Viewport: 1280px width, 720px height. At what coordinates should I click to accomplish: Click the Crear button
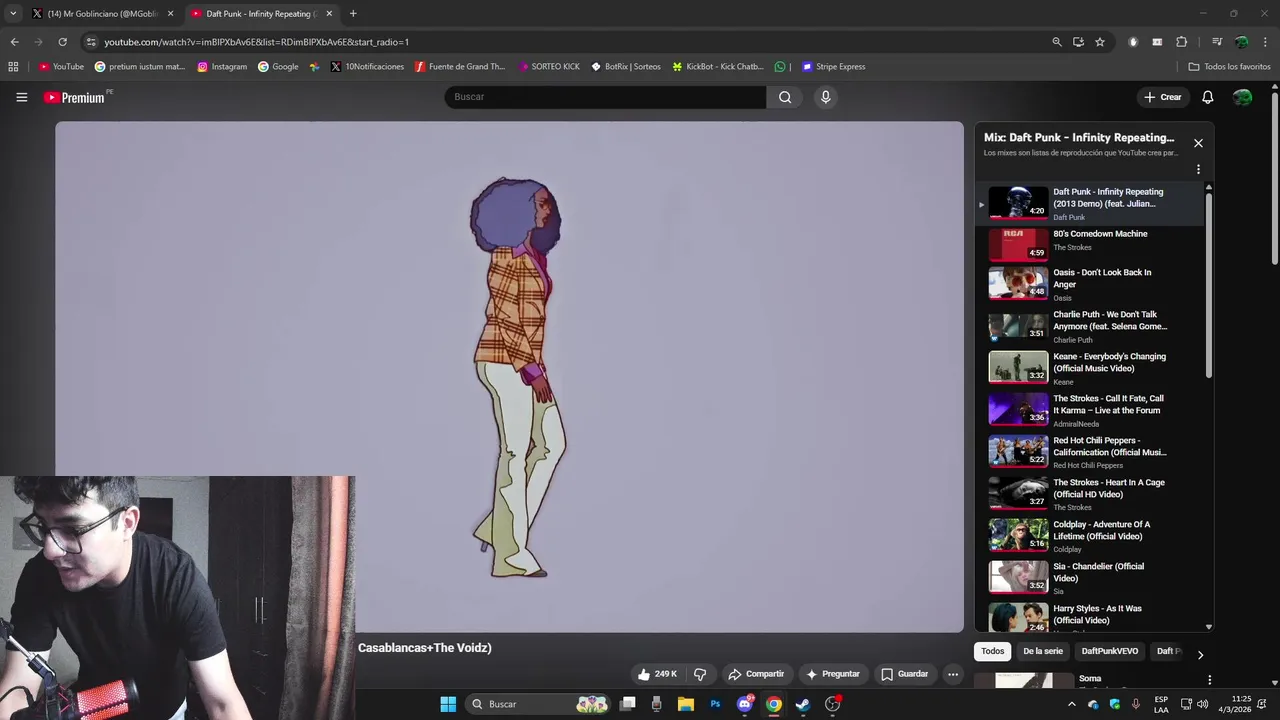pos(1163,97)
